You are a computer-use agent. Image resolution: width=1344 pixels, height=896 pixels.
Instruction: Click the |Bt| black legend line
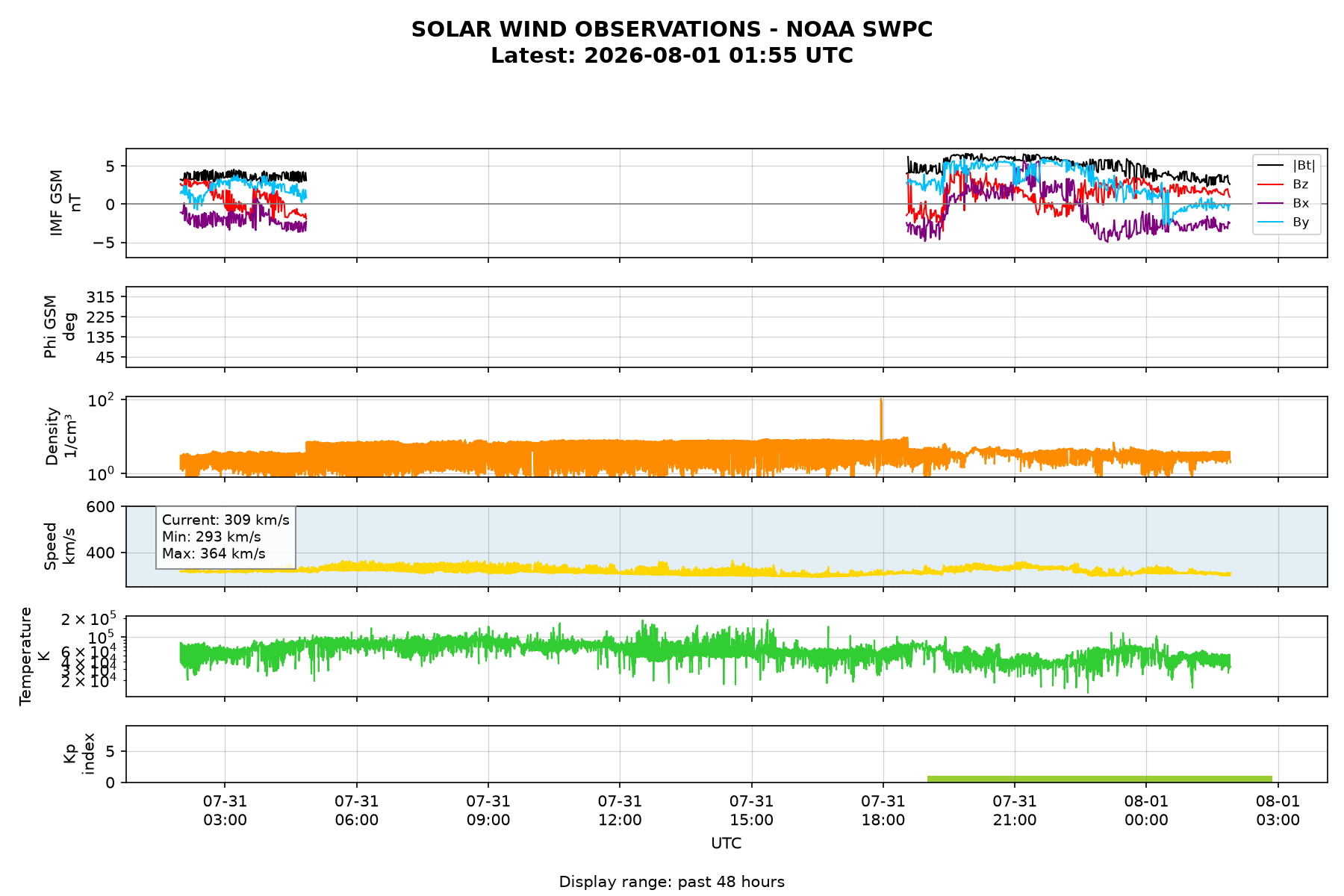click(1270, 165)
